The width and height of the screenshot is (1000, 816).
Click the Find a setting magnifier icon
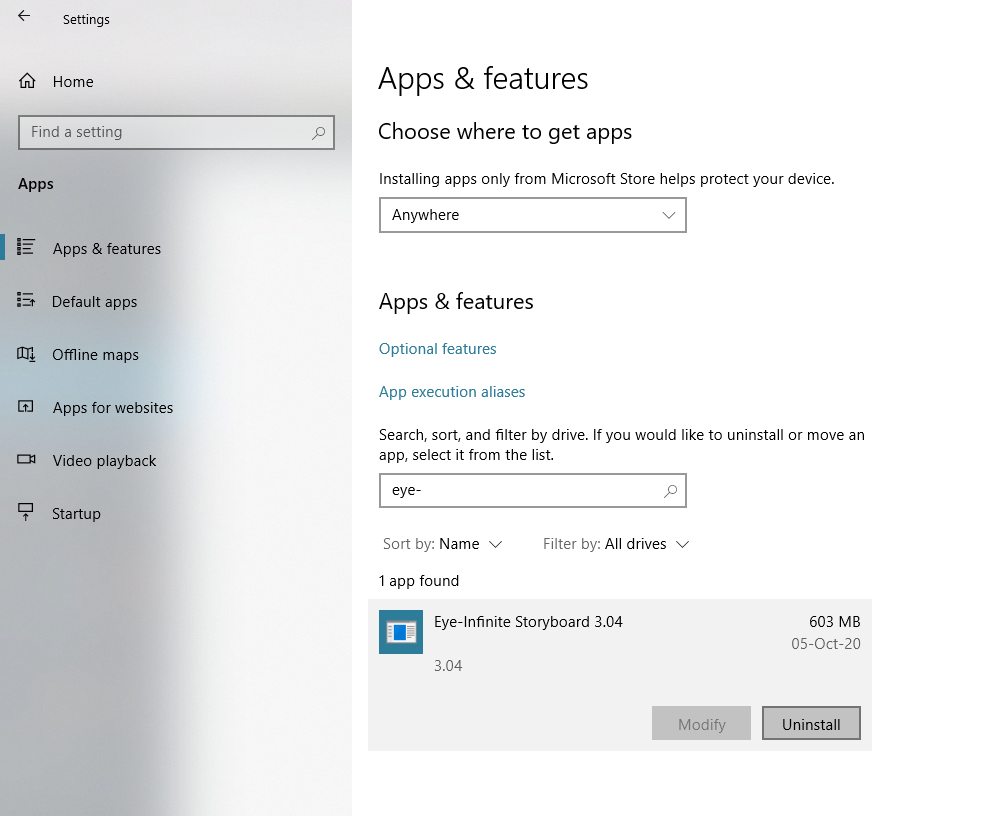point(318,133)
